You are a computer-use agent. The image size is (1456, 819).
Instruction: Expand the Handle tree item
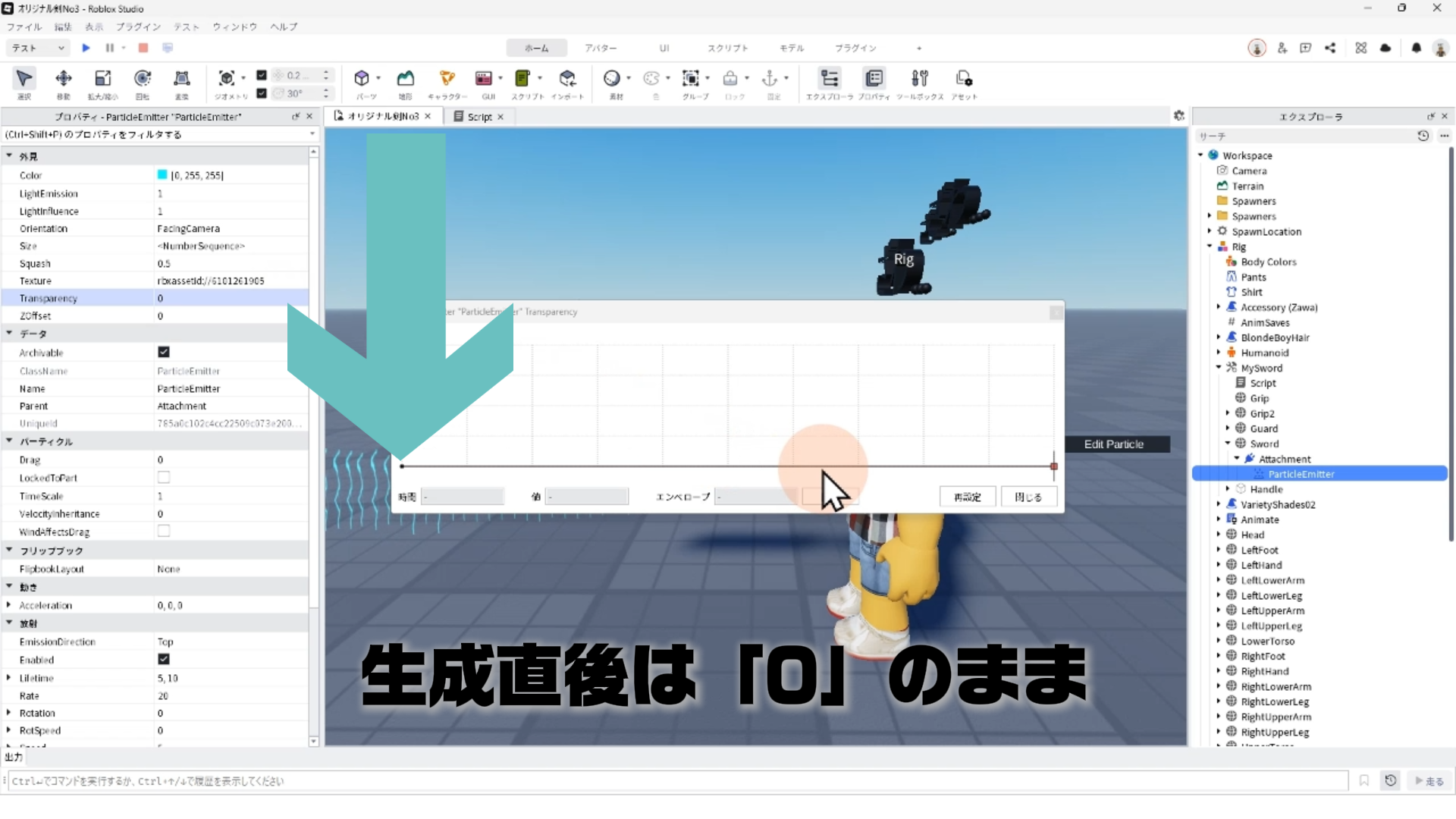click(x=1228, y=489)
